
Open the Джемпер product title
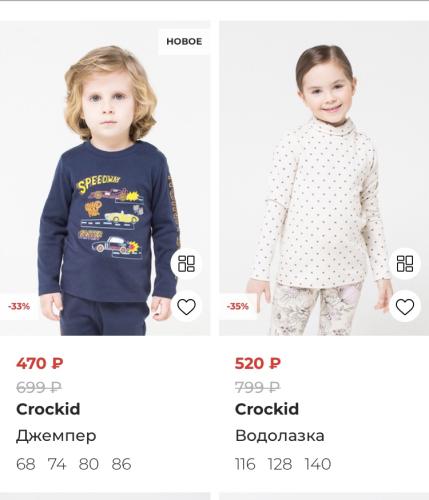pyautogui.click(x=56, y=436)
